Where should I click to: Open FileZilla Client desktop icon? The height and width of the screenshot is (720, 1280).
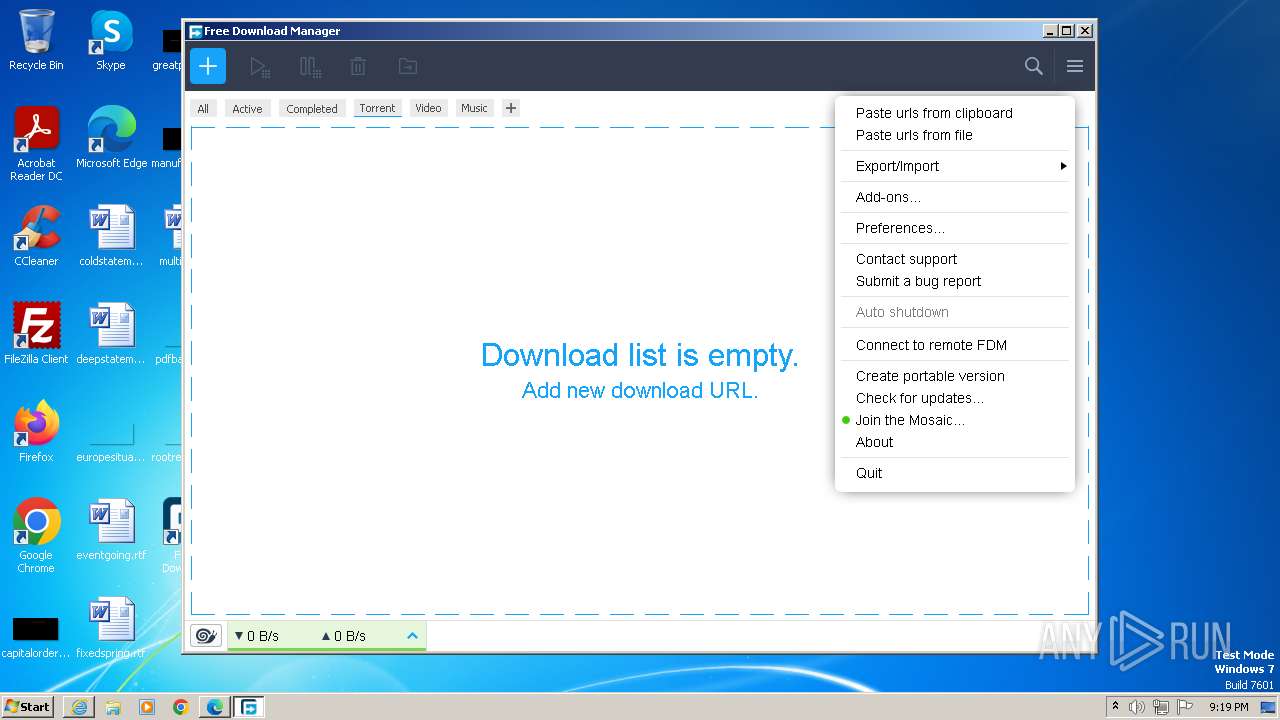36,334
